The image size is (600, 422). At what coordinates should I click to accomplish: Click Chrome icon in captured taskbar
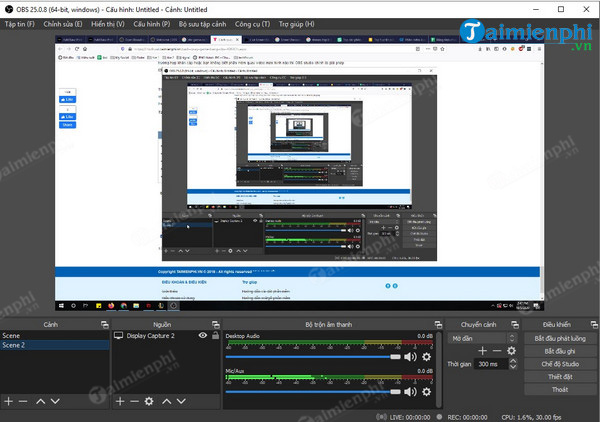[124, 306]
